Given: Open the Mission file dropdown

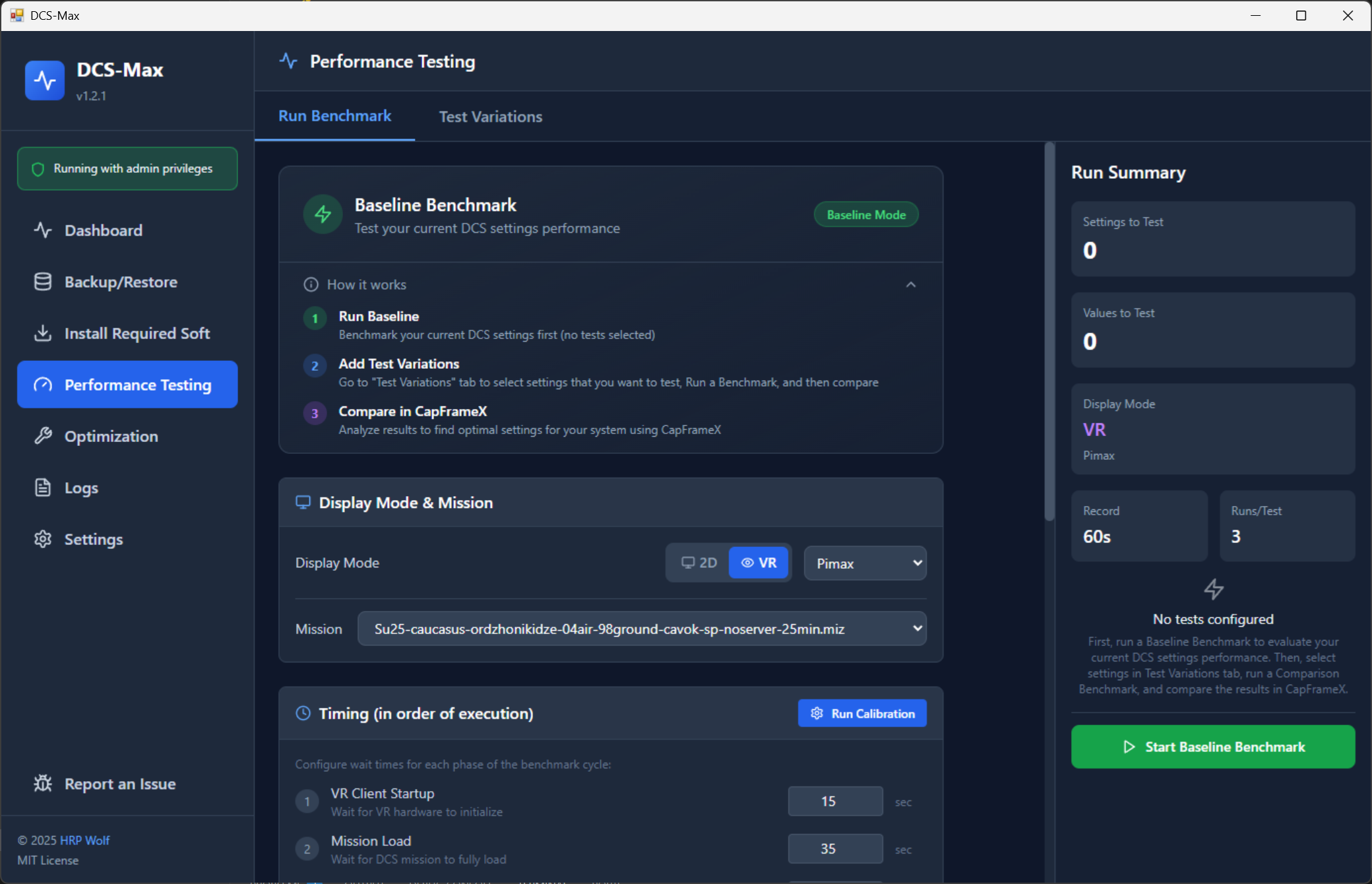Looking at the screenshot, I should pyautogui.click(x=641, y=629).
